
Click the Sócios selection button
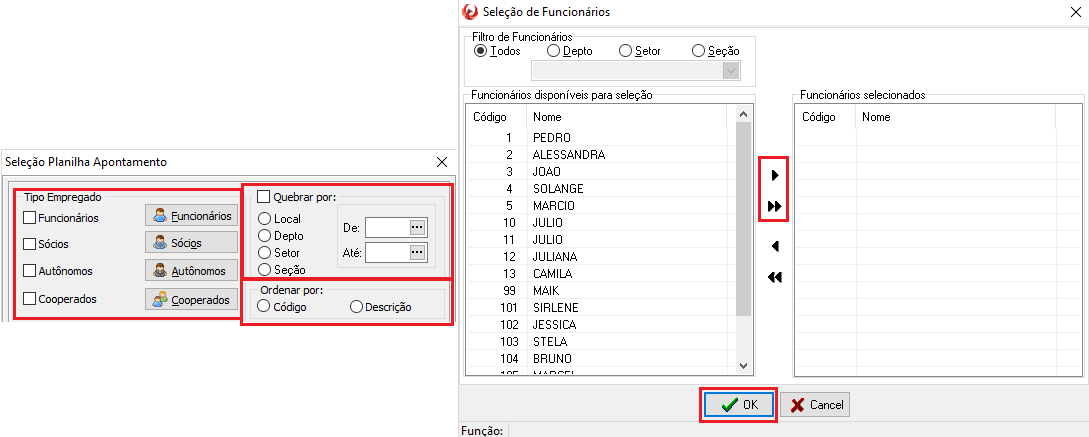[x=191, y=242]
